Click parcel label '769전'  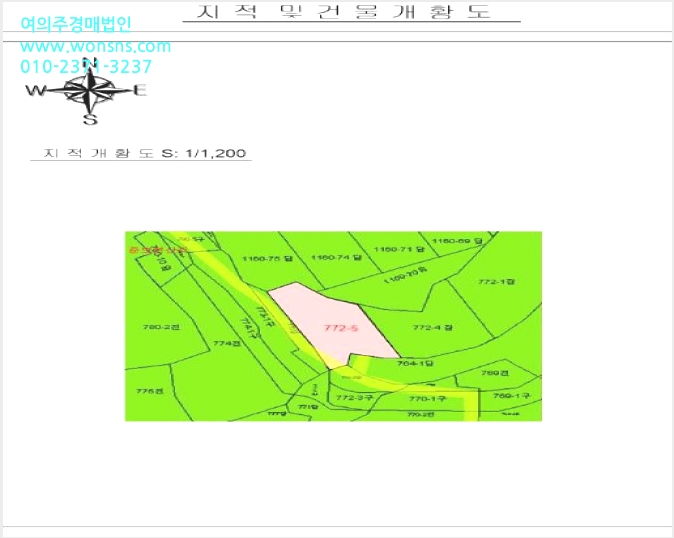tap(495, 373)
